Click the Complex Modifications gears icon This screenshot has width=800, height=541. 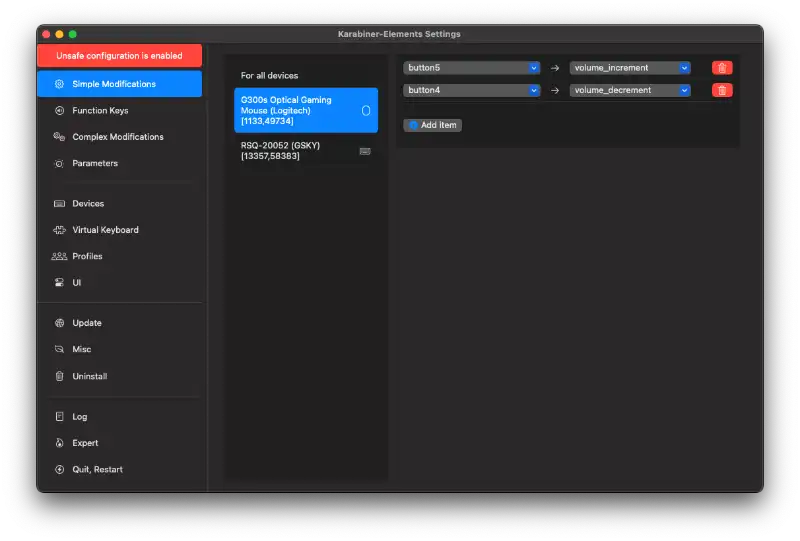click(59, 137)
